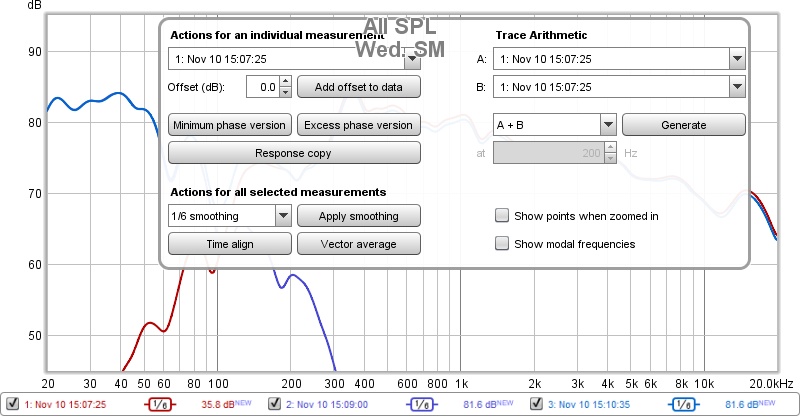
Task: Uncheck measurement 1: Nov 10 15:07:25 trace
Action: tap(13, 404)
